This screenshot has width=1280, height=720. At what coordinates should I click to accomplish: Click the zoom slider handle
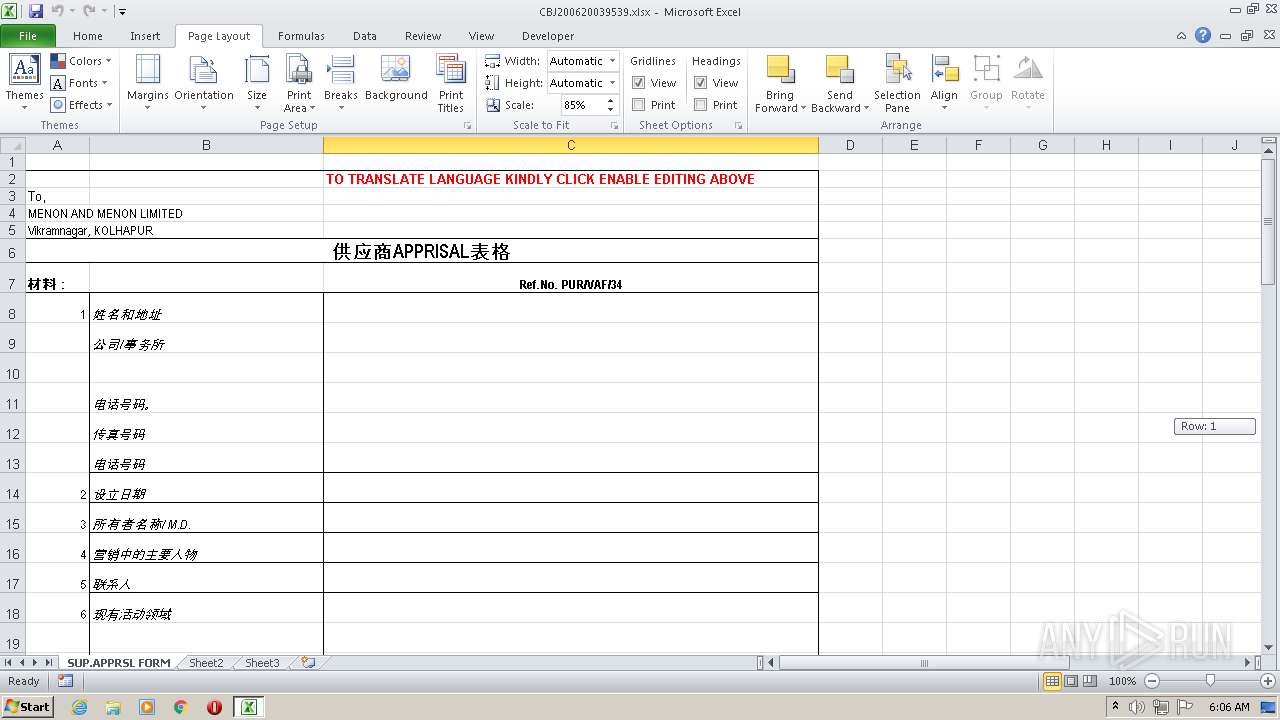click(1210, 681)
